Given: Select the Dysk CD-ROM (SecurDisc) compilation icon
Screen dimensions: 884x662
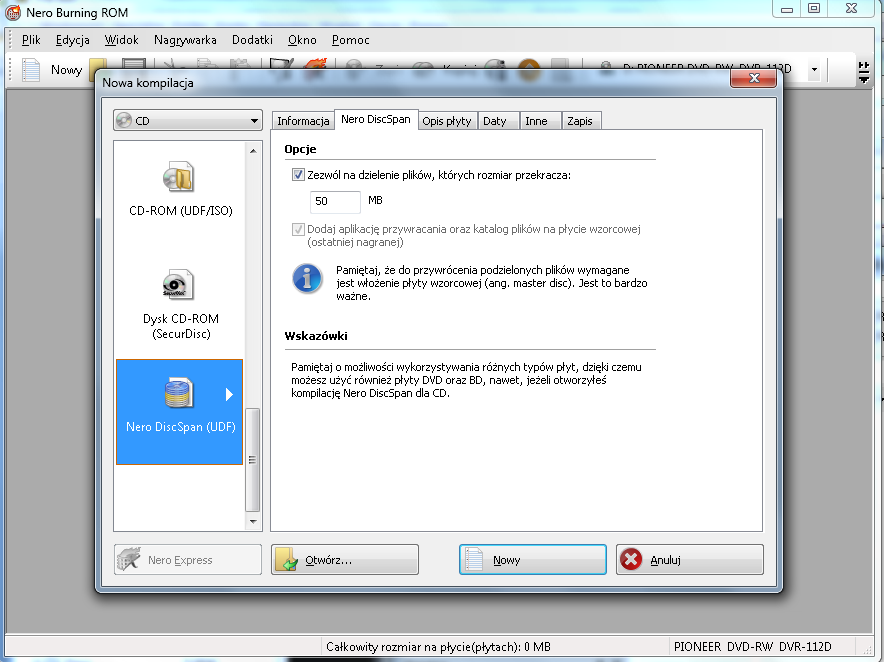Looking at the screenshot, I should (x=179, y=284).
